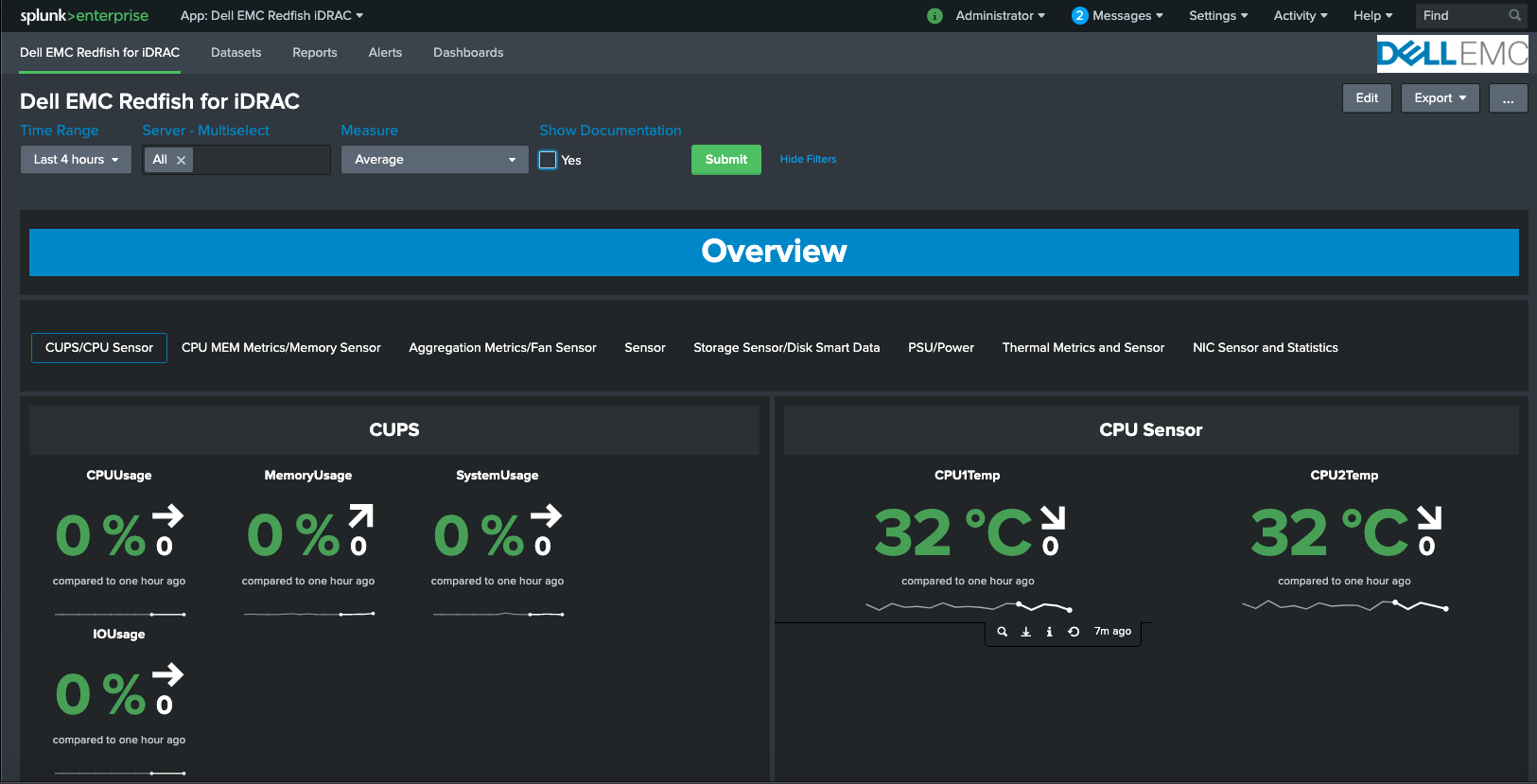
Task: Click the CPU1Temp sparkline trend
Action: (969, 606)
